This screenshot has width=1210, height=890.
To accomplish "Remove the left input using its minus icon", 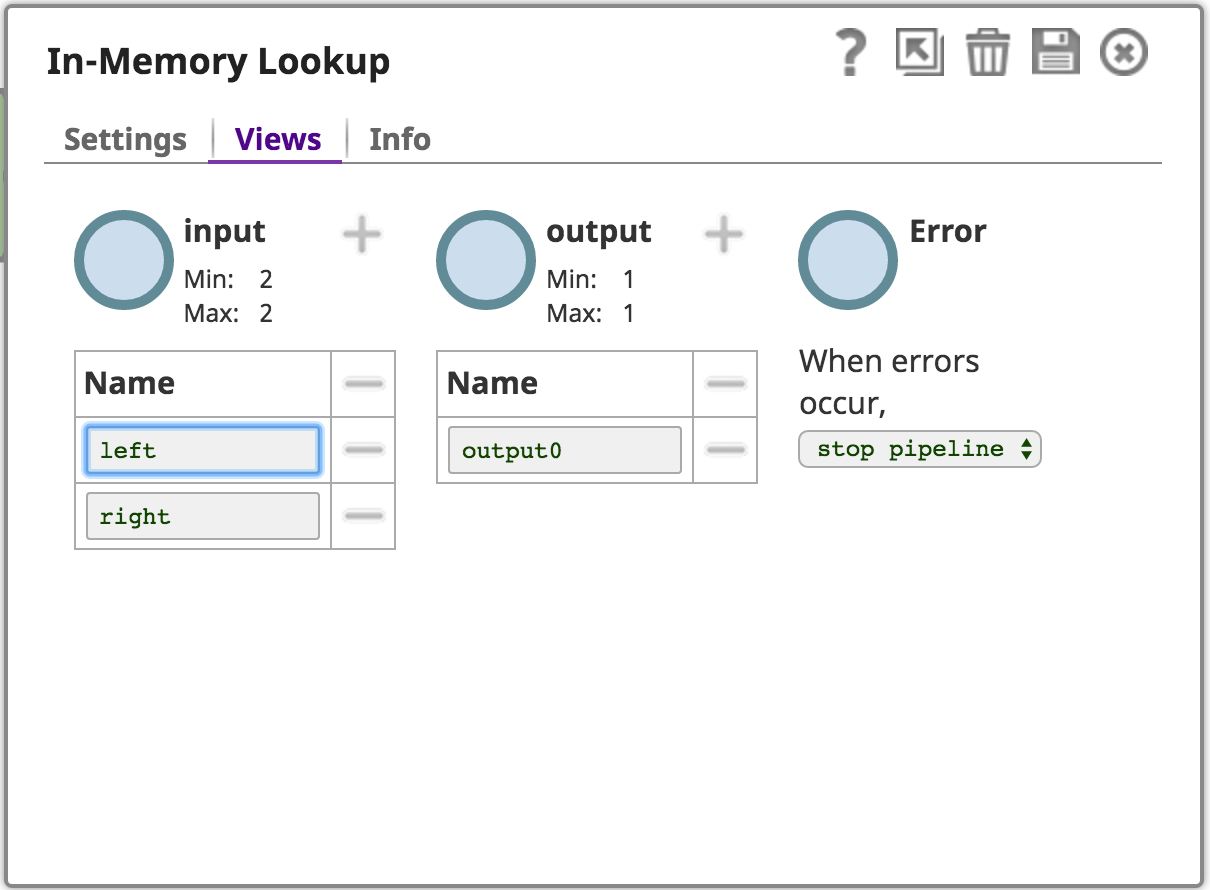I will coord(363,450).
